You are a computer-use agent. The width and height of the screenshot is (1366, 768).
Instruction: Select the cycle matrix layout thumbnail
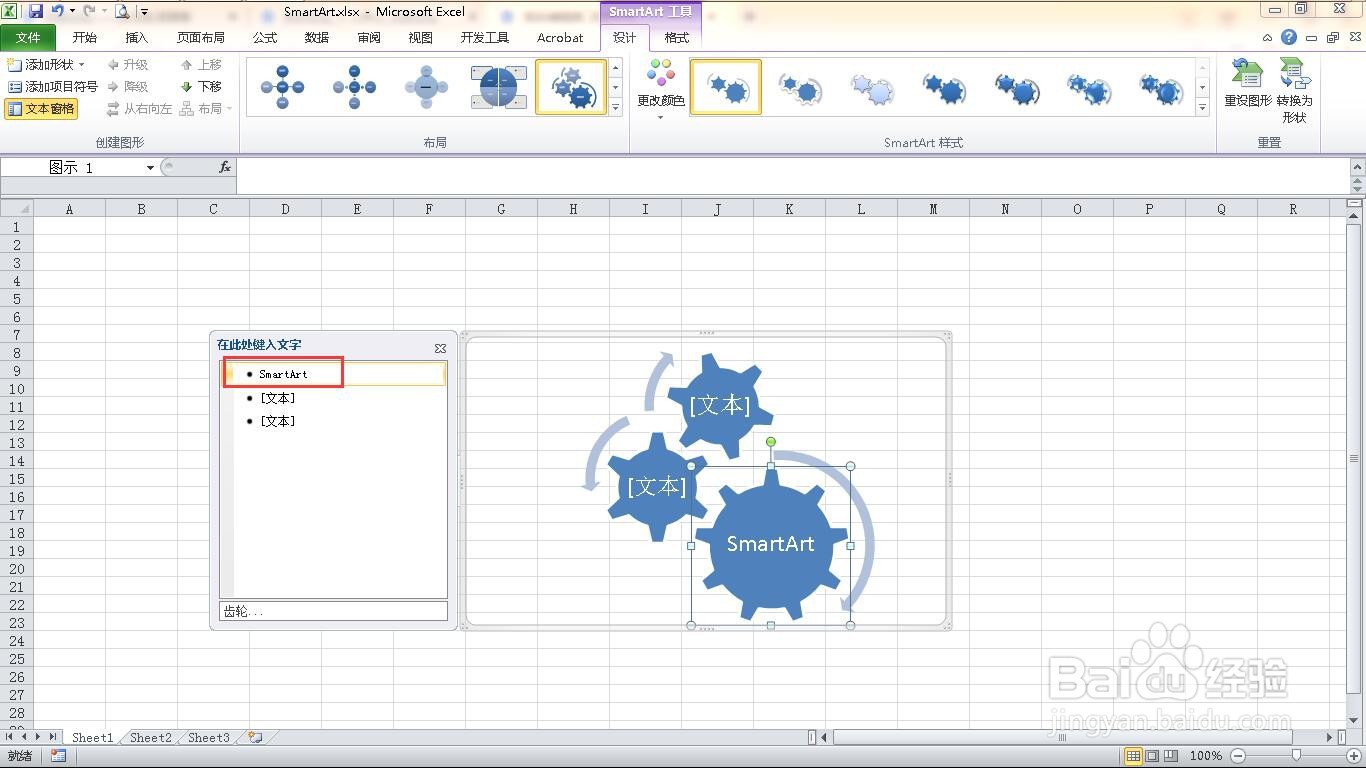[498, 87]
